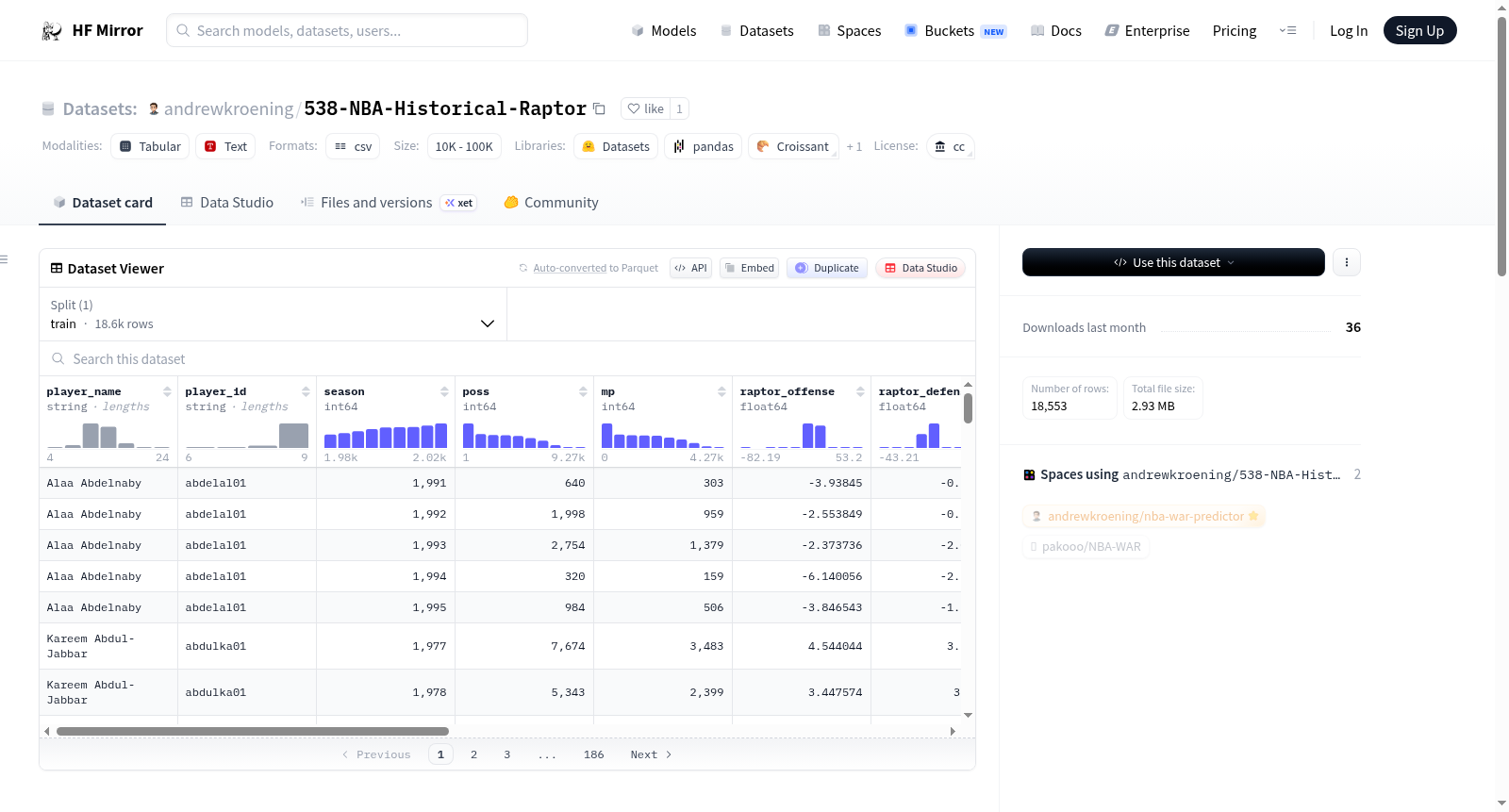Focus the models and datasets search field
The width and height of the screenshot is (1509, 812).
(347, 30)
